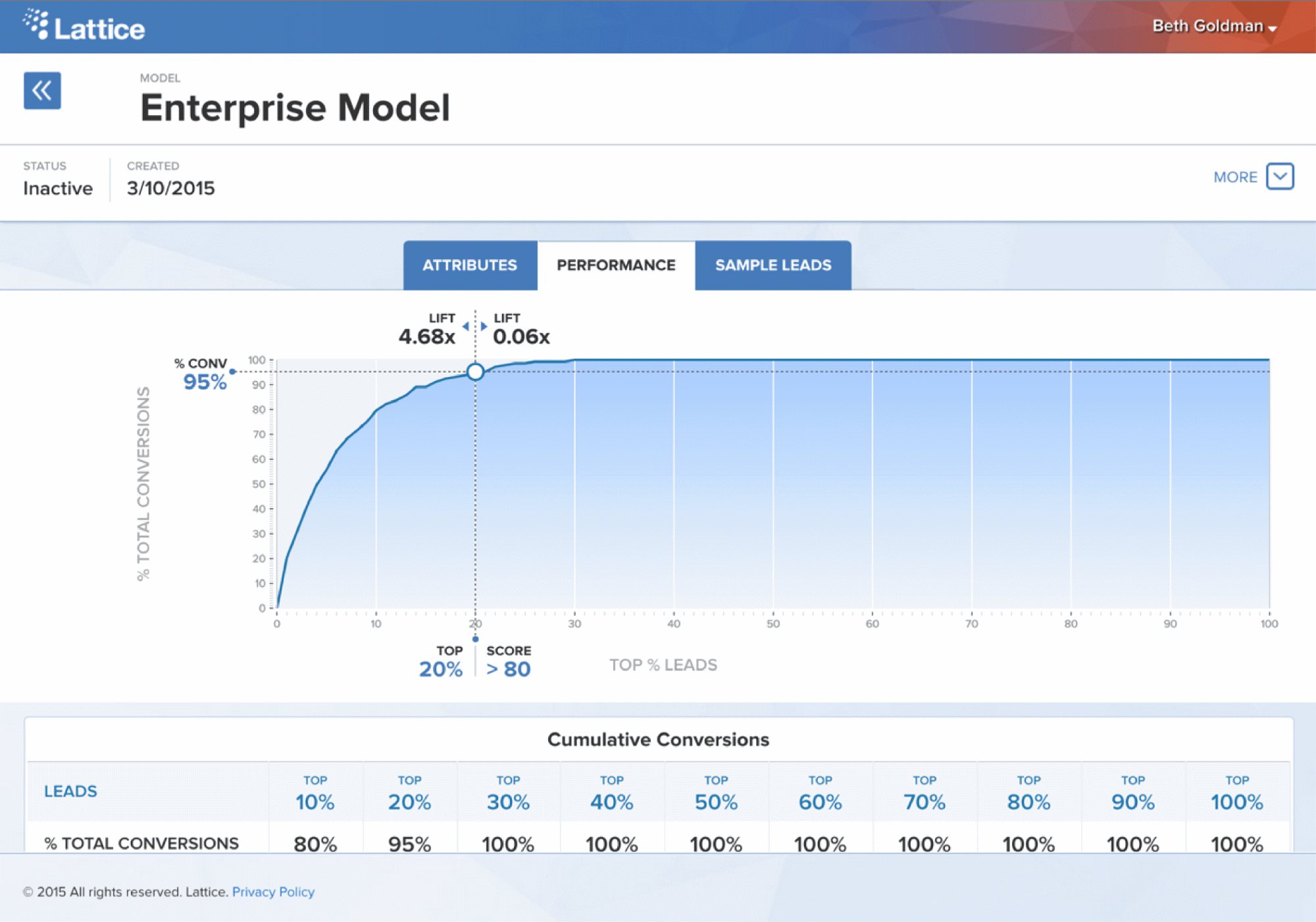Click the % CONV marker dot
Screen dimensions: 1316x922
pyautogui.click(x=232, y=372)
